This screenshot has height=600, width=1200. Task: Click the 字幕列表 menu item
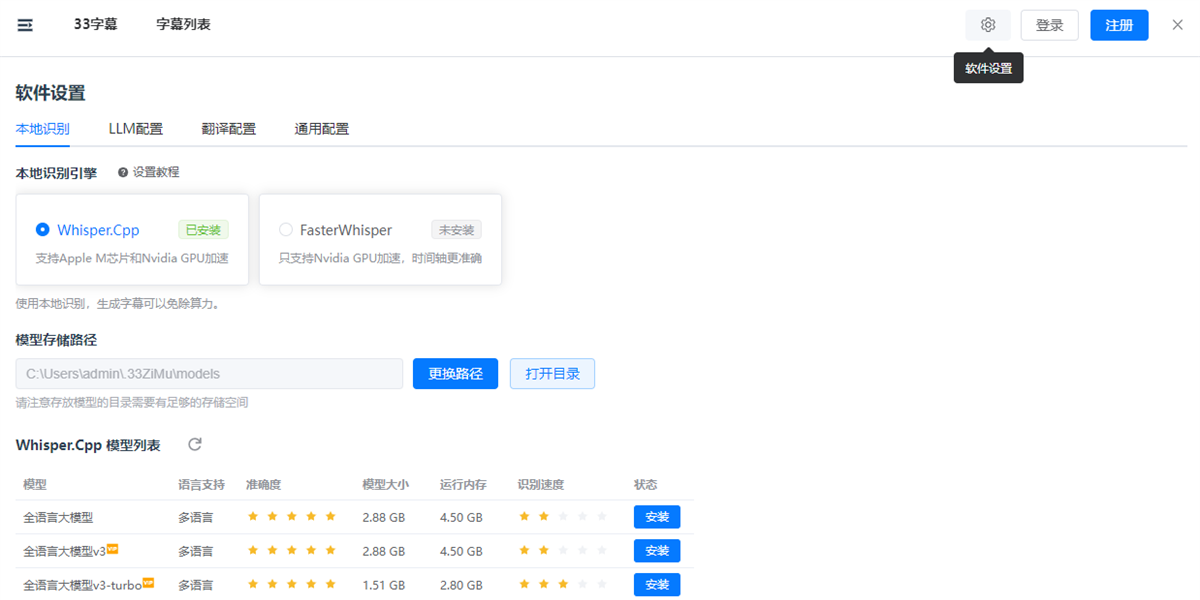tap(183, 24)
